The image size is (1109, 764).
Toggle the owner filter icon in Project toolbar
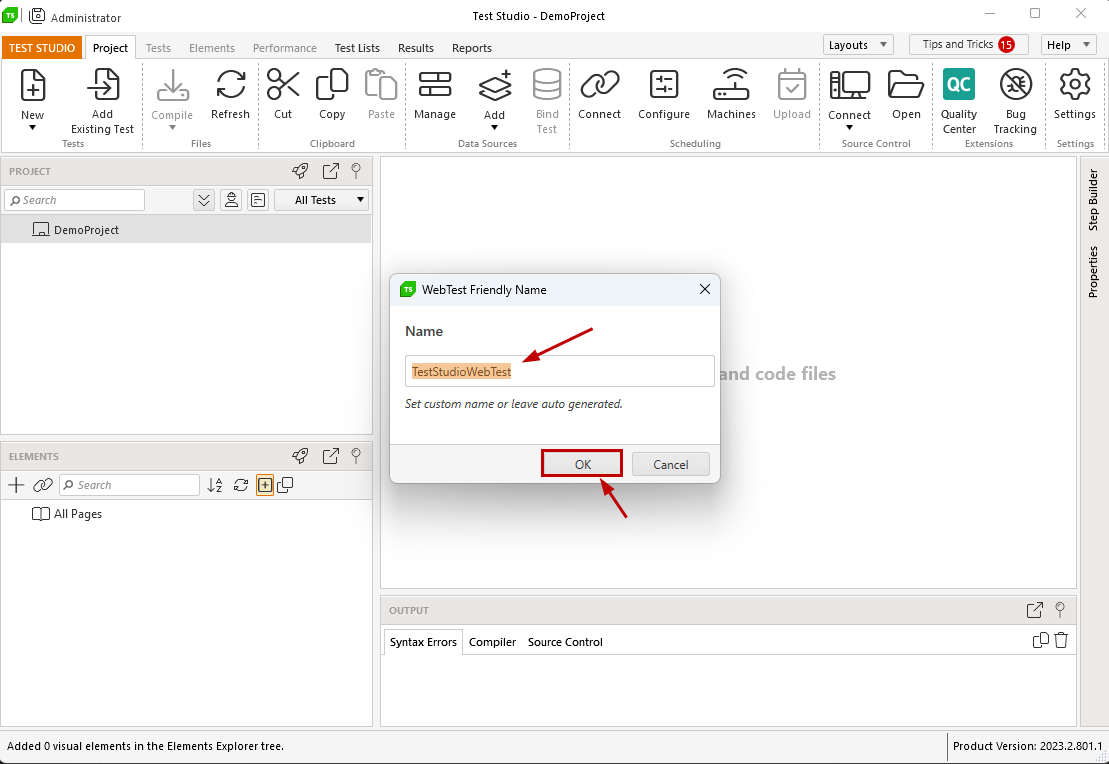point(231,200)
